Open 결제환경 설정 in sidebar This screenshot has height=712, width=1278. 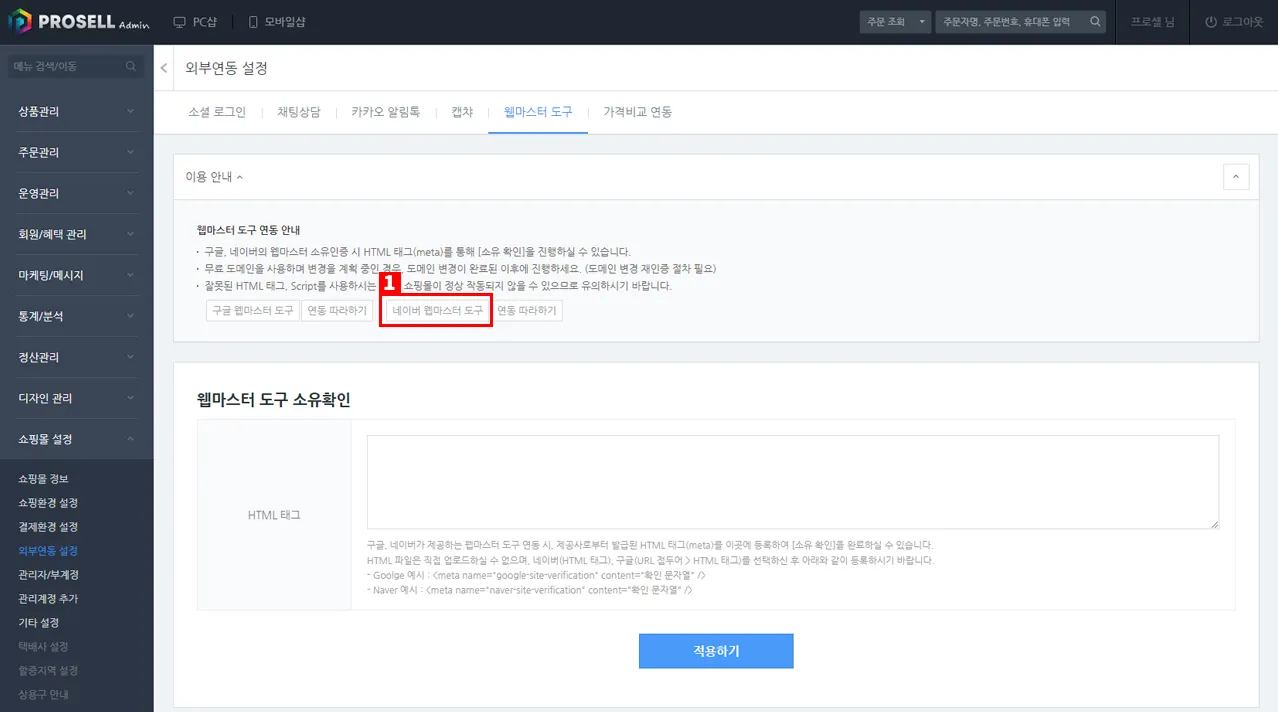[x=48, y=527]
